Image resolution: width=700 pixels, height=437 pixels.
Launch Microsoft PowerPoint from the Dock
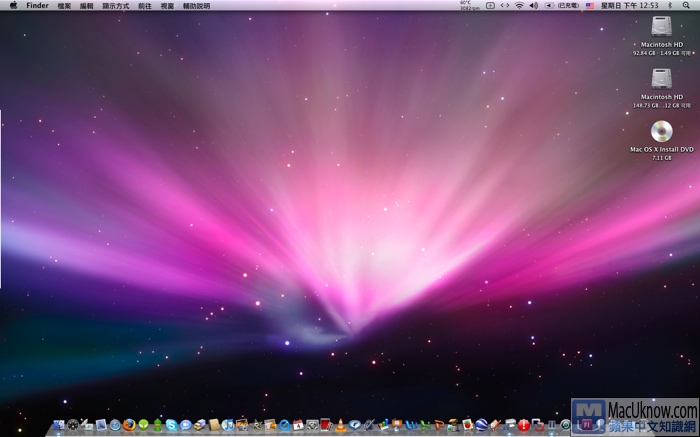[439, 425]
